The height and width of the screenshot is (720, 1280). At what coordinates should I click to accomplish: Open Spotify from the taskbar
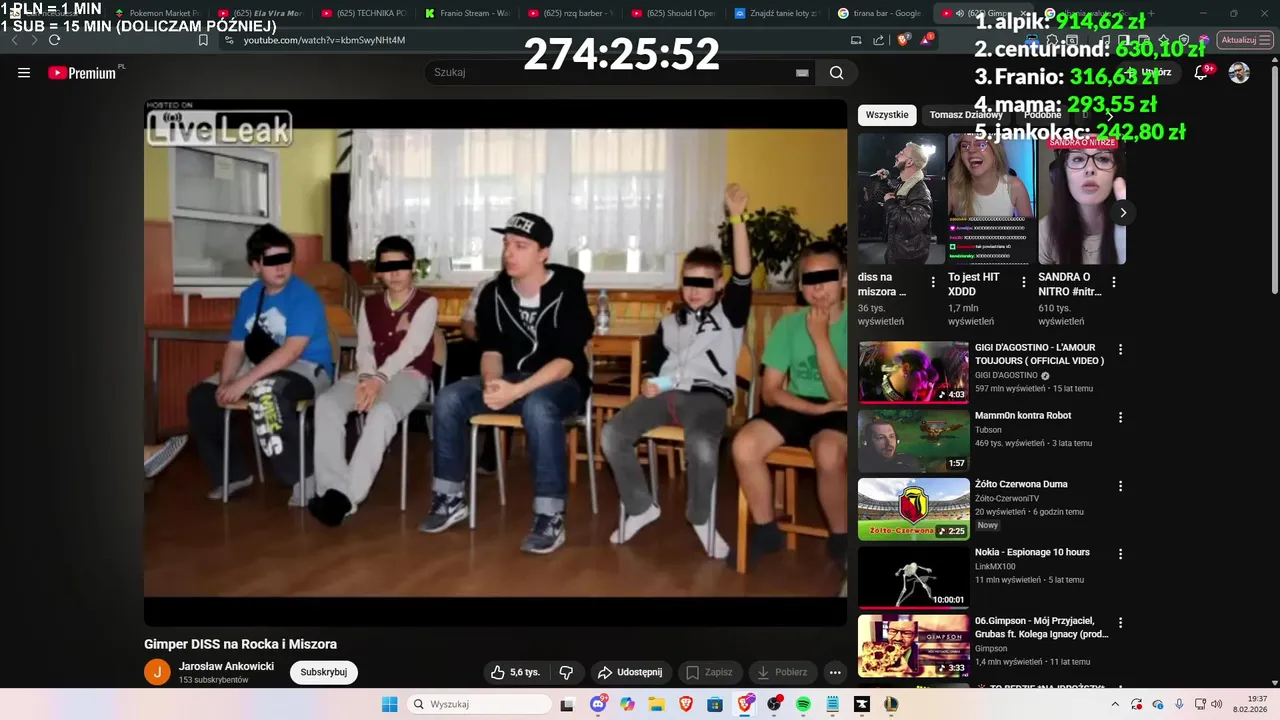[x=803, y=704]
